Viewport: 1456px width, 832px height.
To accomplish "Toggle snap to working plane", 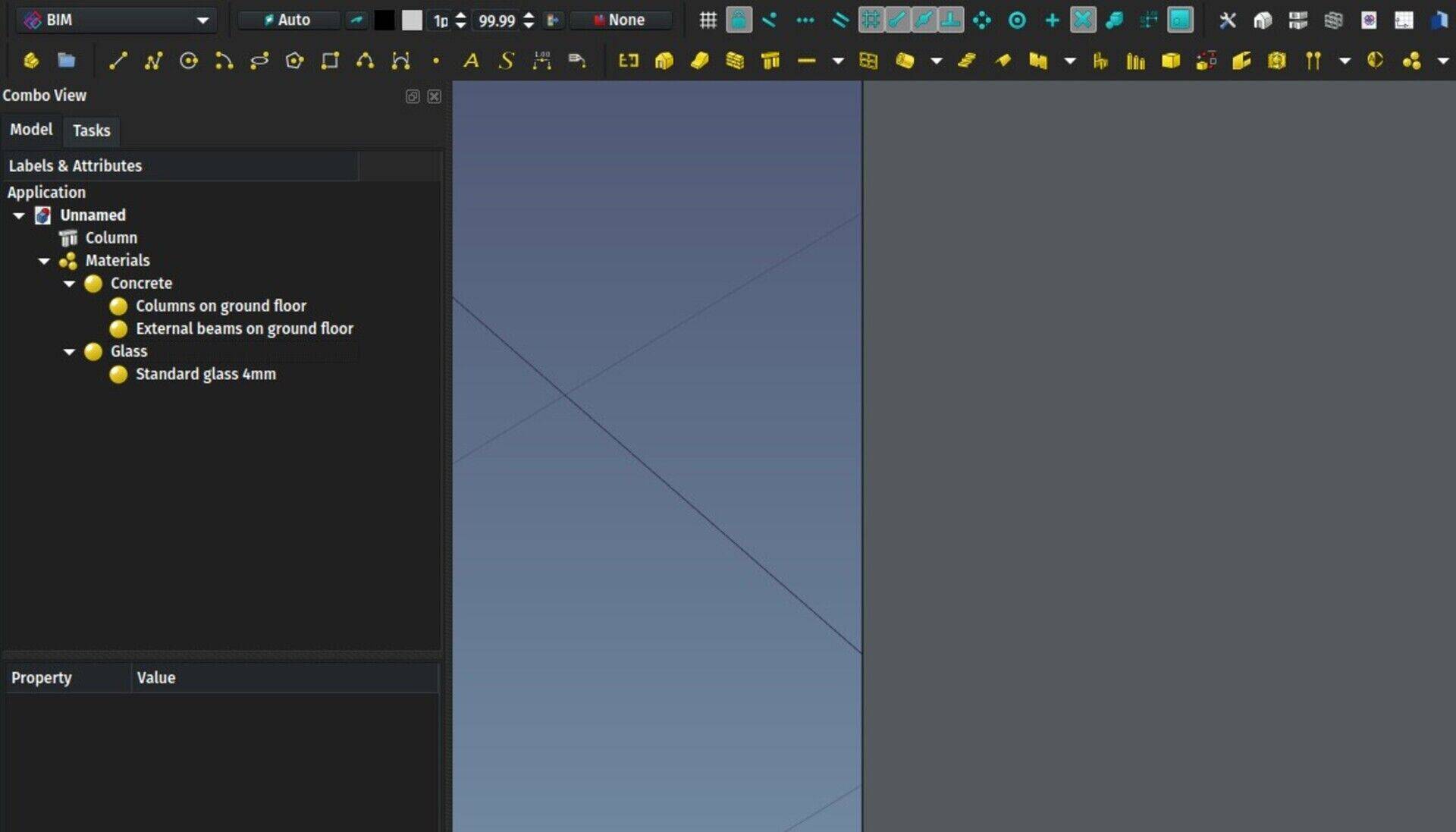I will tap(1180, 20).
